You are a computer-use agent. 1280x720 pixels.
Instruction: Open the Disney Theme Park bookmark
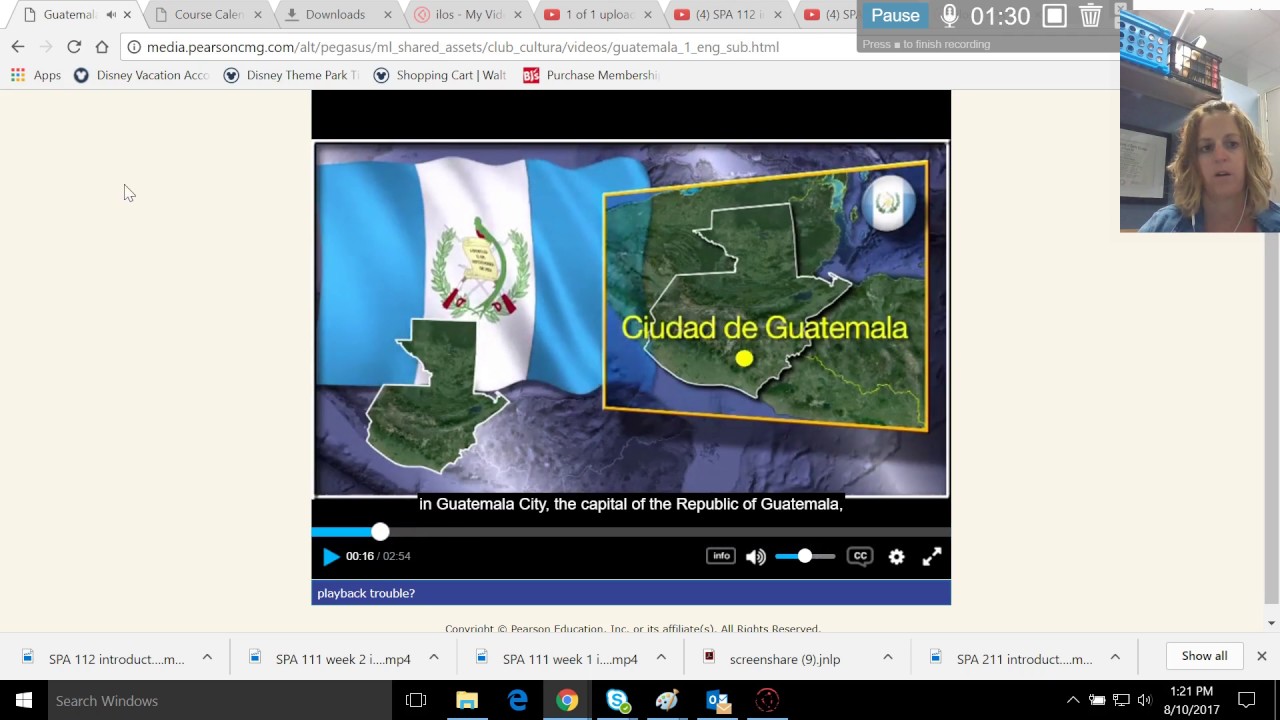click(x=291, y=75)
